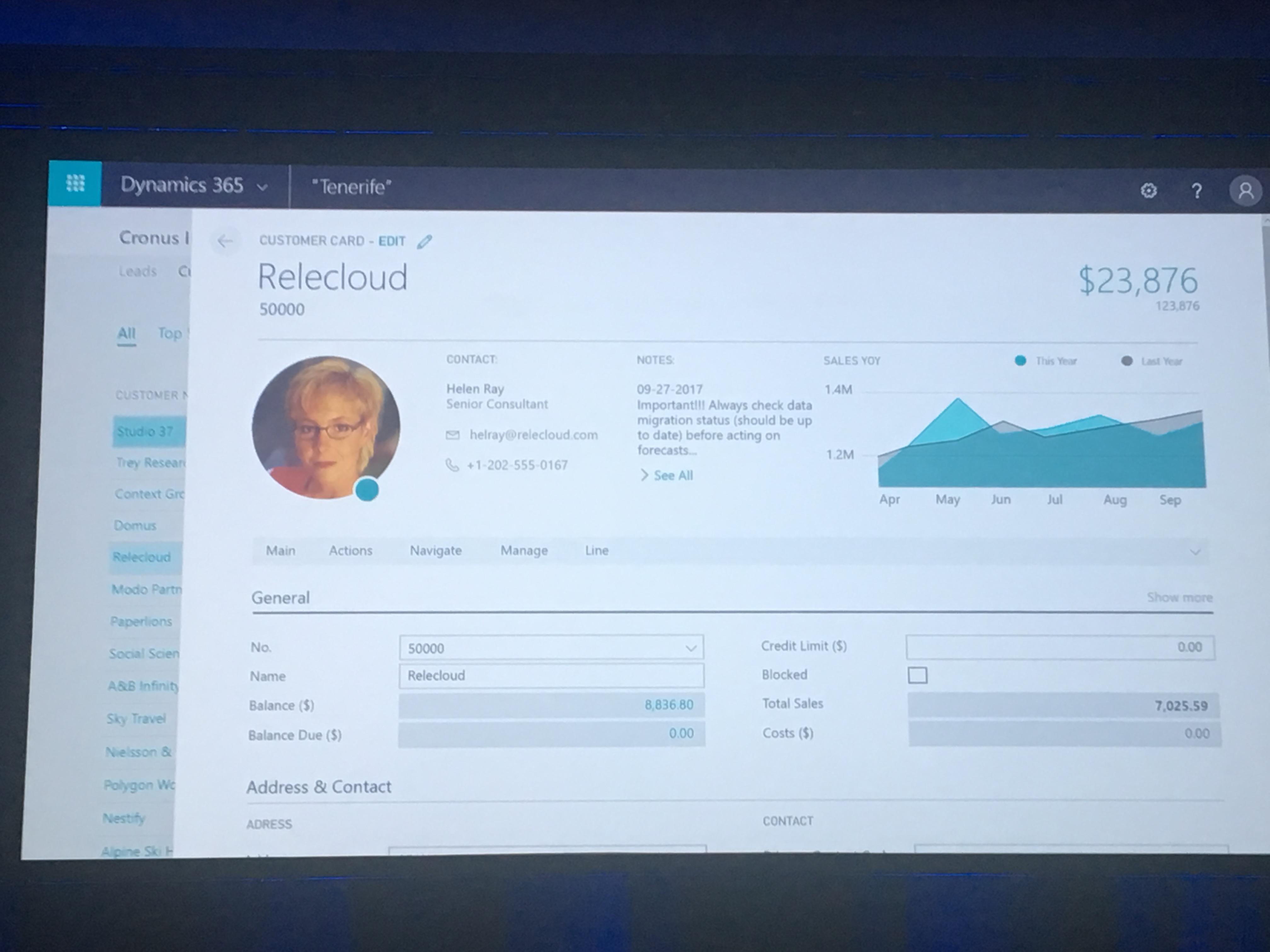Click the page vertical scrollbar
The height and width of the screenshot is (952, 1270).
(1265, 534)
